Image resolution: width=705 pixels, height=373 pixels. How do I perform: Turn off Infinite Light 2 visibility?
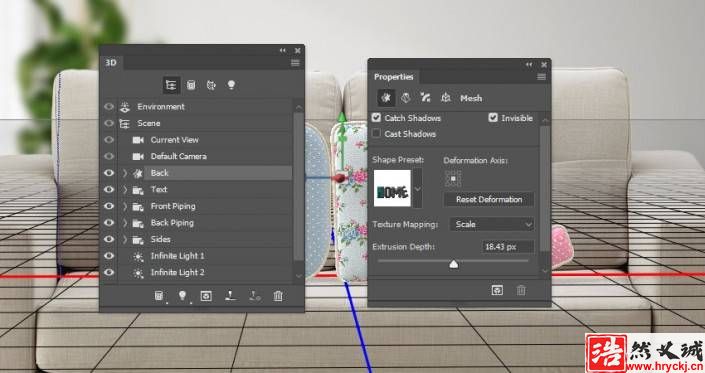109,272
